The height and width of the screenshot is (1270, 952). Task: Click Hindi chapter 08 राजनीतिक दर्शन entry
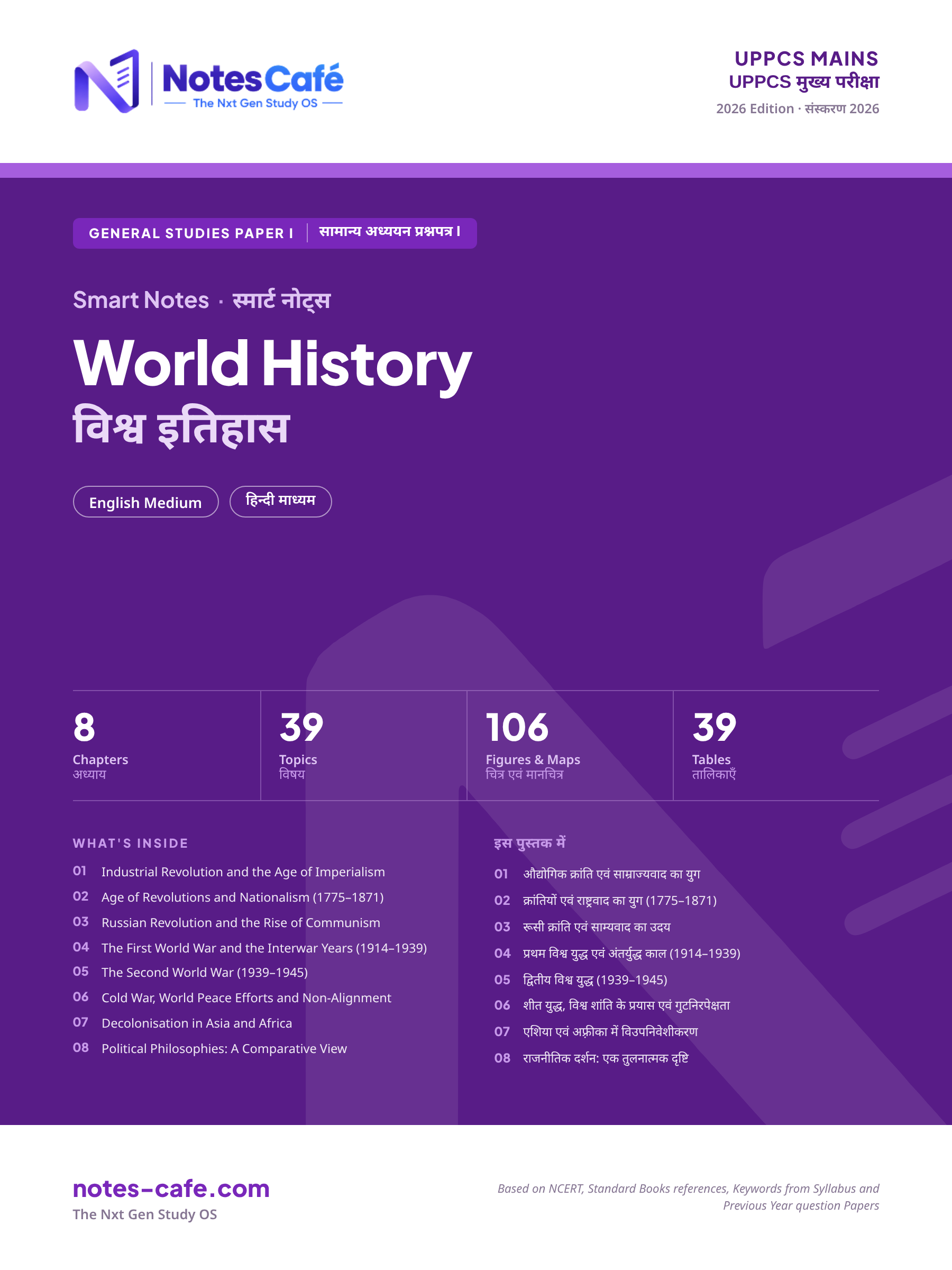pos(591,1058)
